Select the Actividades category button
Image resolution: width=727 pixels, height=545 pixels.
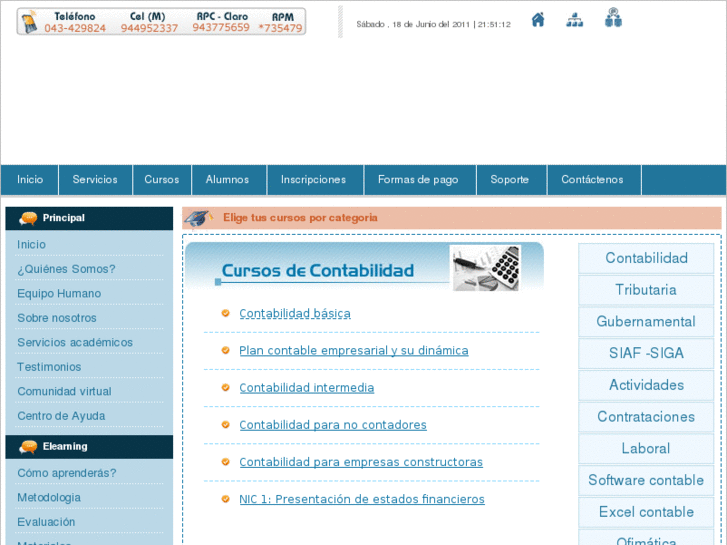coord(646,385)
